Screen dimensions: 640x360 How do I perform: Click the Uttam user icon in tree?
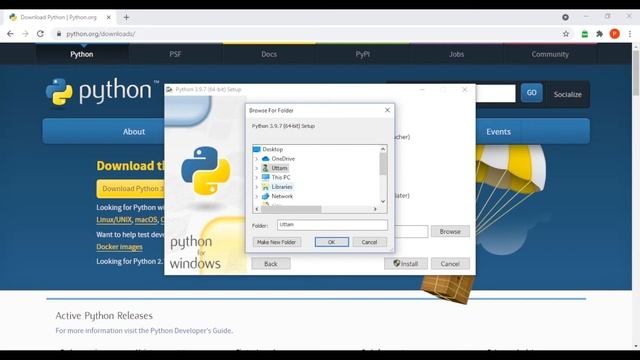[265, 168]
